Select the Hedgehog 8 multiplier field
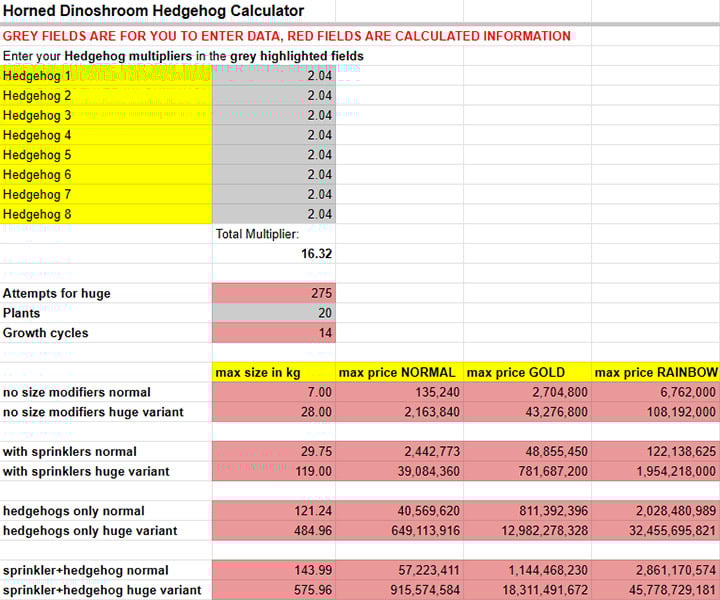Image resolution: width=720 pixels, height=600 pixels. (x=274, y=214)
